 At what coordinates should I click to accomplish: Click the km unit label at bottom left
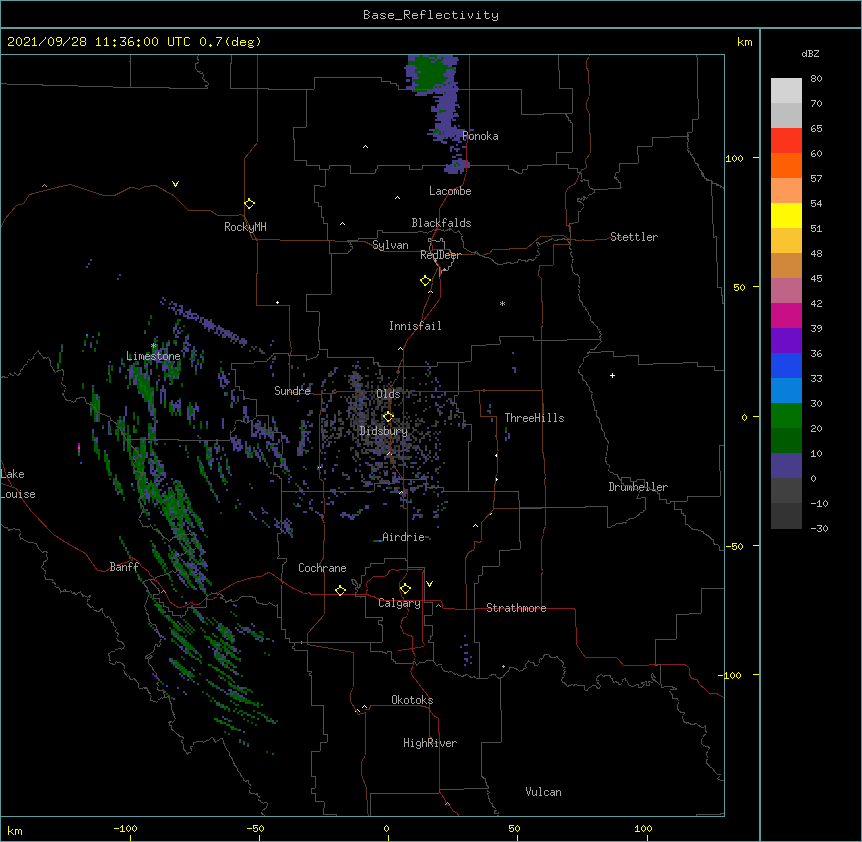pos(15,831)
